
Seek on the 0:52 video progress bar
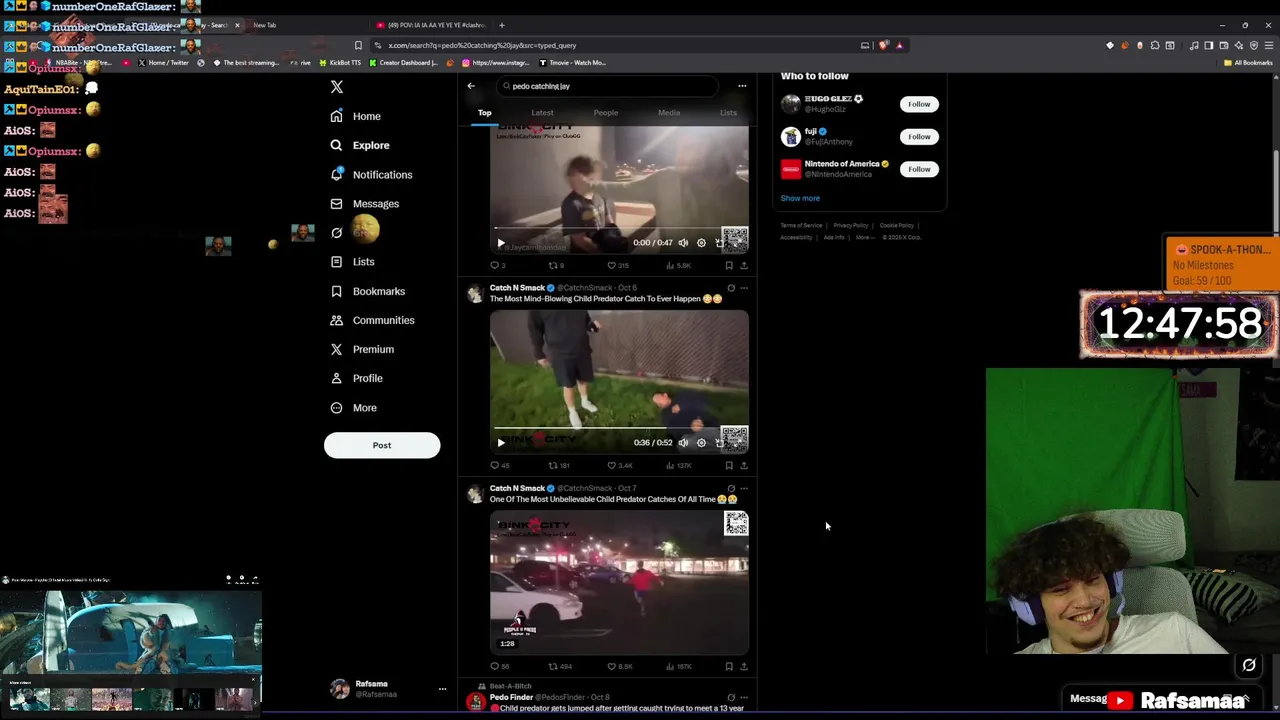(619, 428)
